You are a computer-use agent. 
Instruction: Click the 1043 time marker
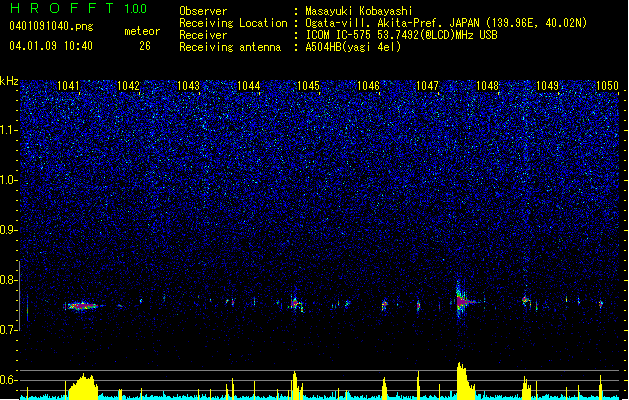(x=188, y=86)
